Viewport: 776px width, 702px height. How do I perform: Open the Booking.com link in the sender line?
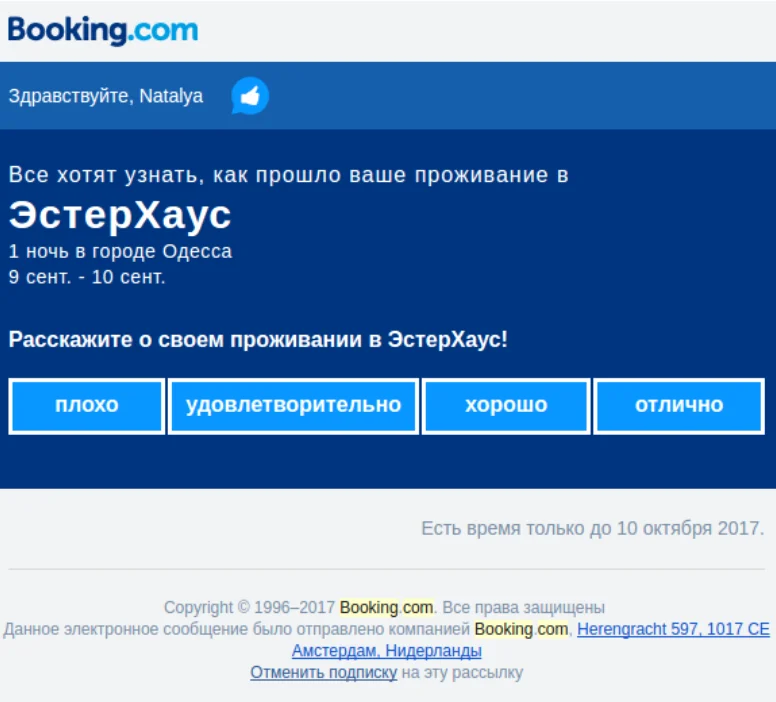click(x=521, y=629)
